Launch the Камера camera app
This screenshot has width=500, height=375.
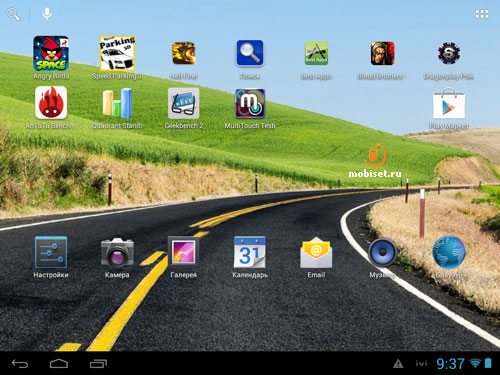tap(117, 252)
